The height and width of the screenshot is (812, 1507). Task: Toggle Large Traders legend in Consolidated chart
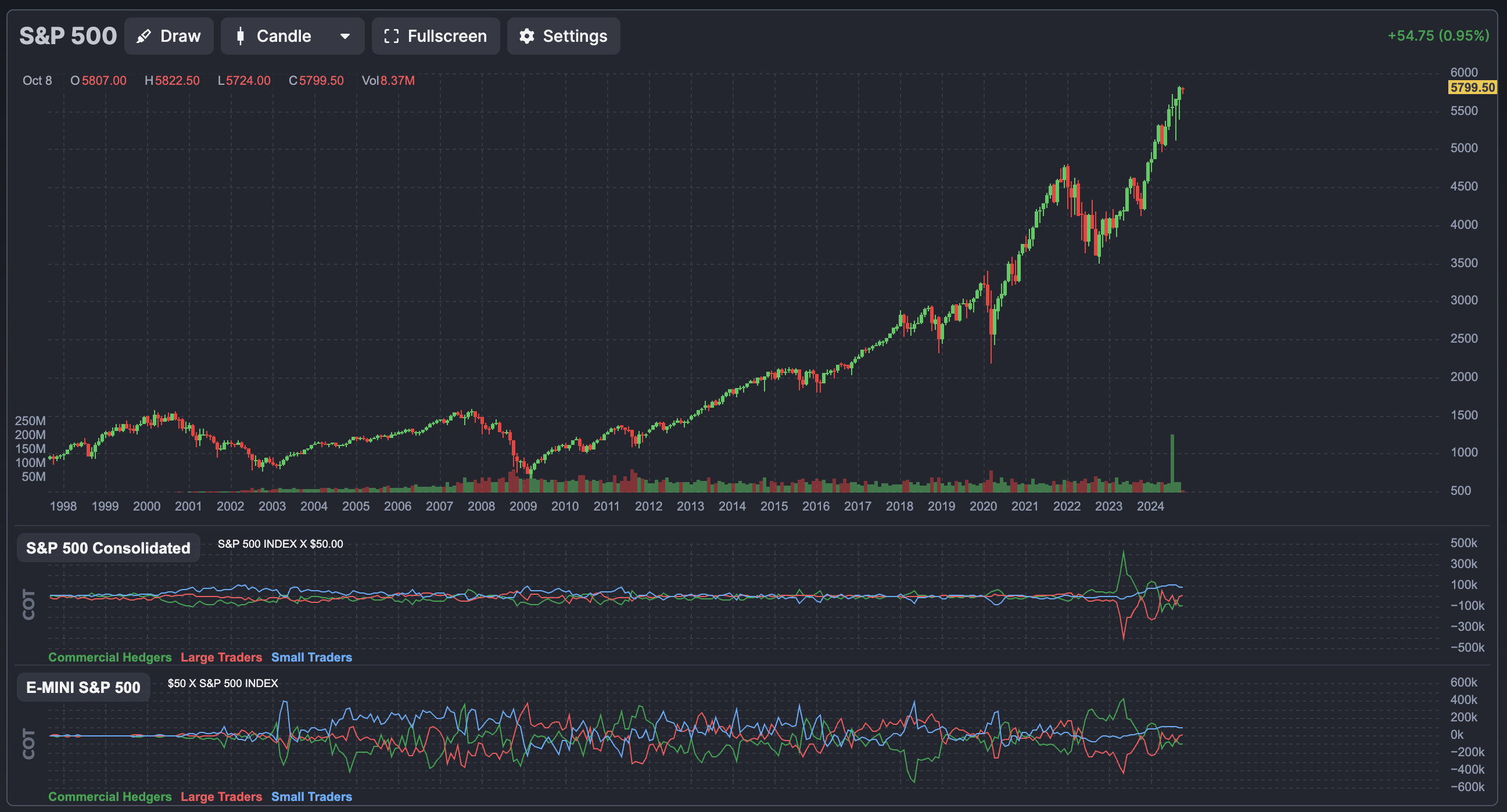click(x=221, y=657)
